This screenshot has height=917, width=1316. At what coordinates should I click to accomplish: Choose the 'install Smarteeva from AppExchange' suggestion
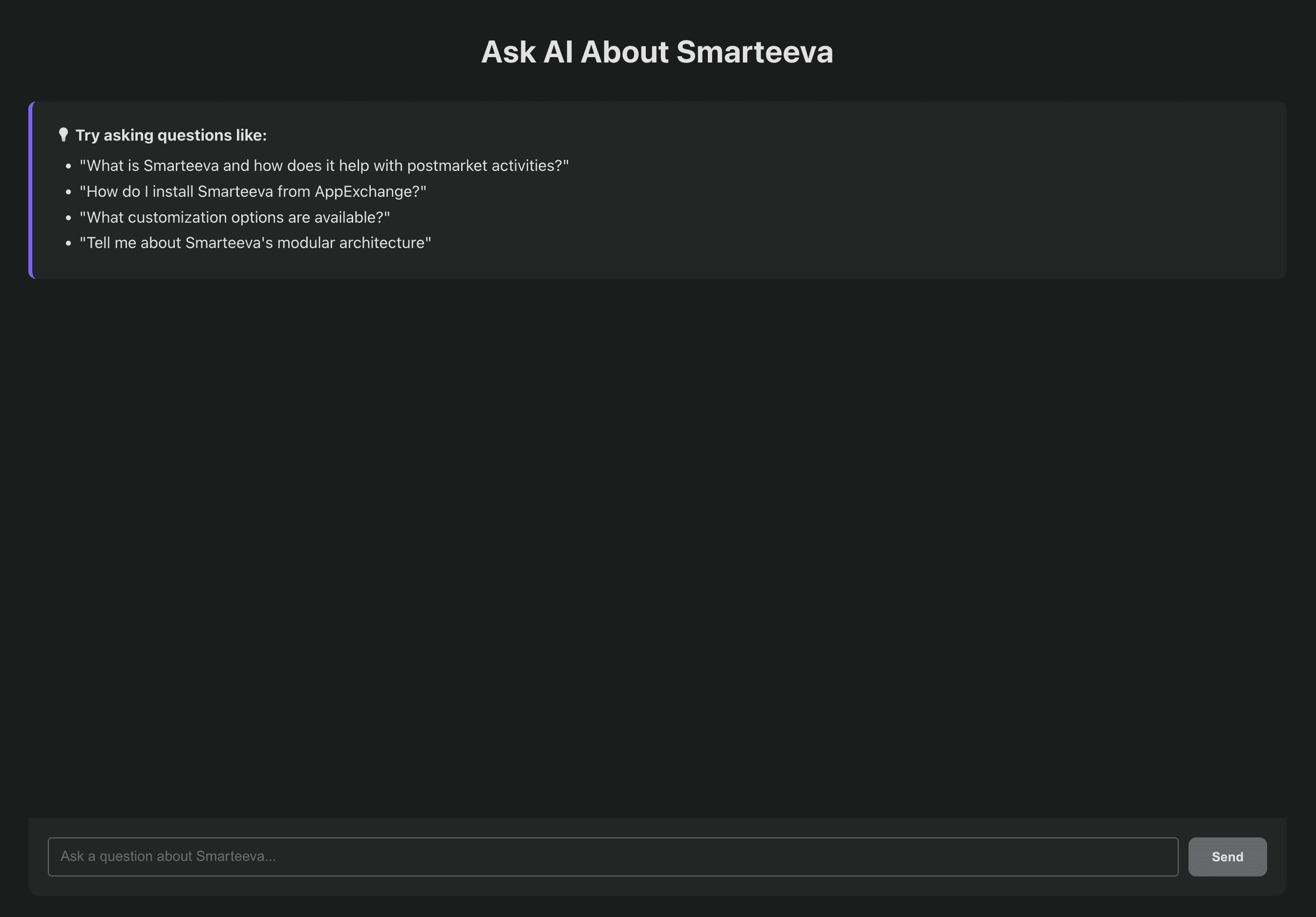click(x=253, y=191)
